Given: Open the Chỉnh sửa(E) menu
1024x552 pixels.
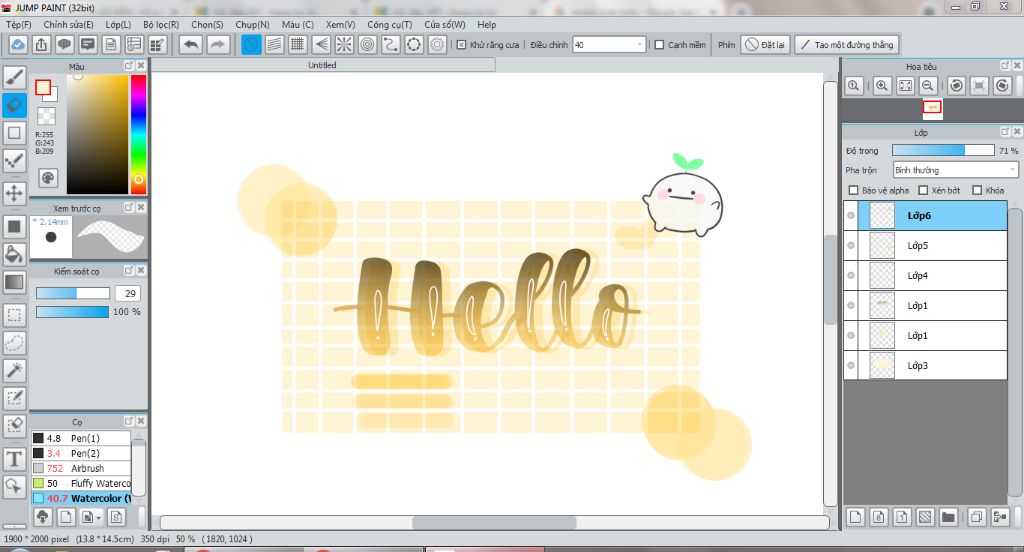Looking at the screenshot, I should pyautogui.click(x=68, y=24).
